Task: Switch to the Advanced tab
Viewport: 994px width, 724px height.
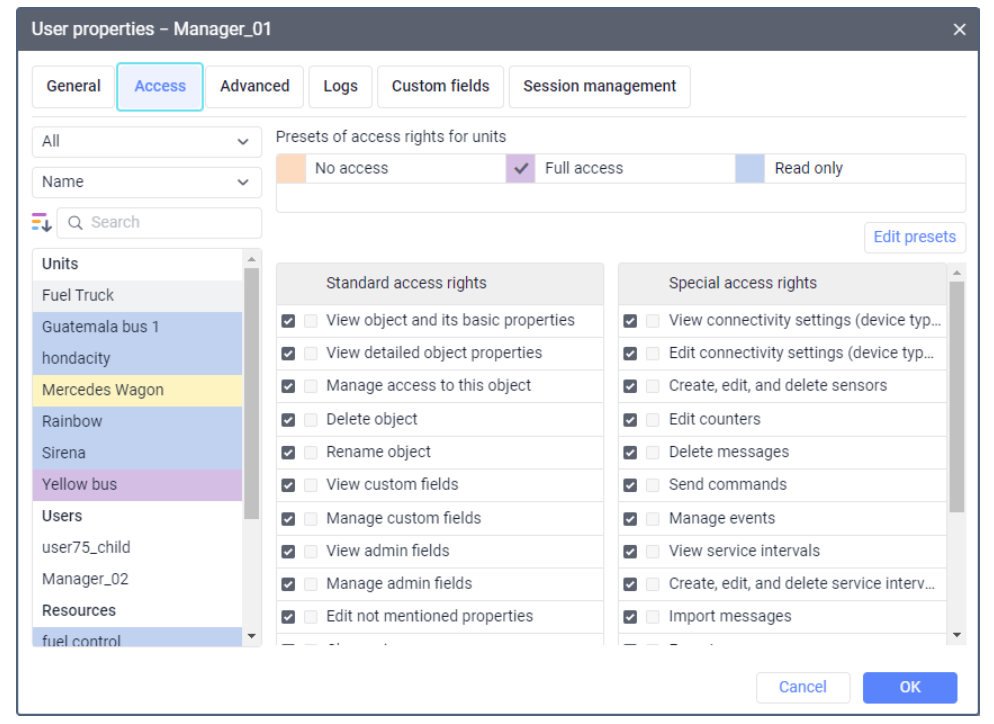Action: tap(255, 86)
